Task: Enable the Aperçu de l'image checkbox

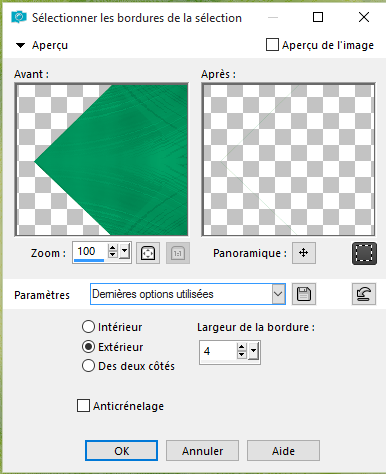Action: pos(272,45)
